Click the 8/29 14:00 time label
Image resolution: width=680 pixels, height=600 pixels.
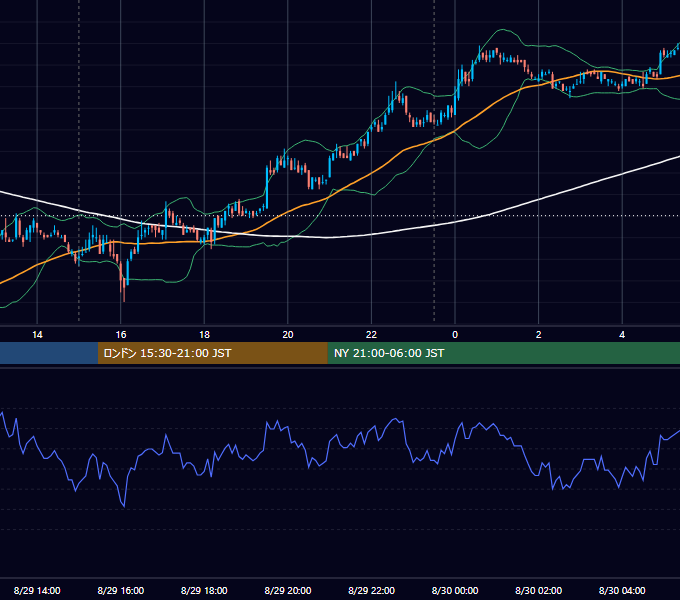[x=37, y=590]
